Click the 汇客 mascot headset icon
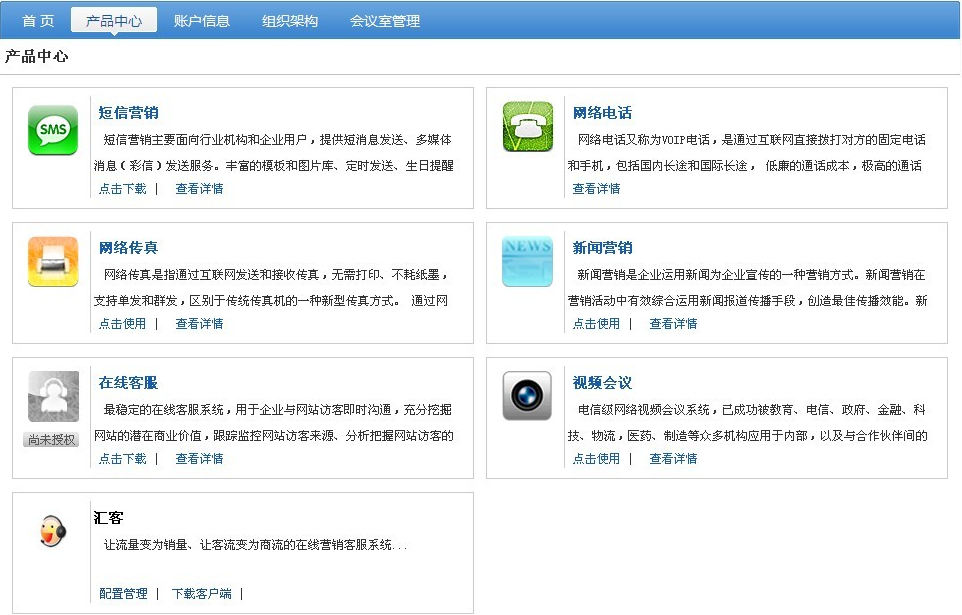This screenshot has width=962, height=615. (52, 530)
